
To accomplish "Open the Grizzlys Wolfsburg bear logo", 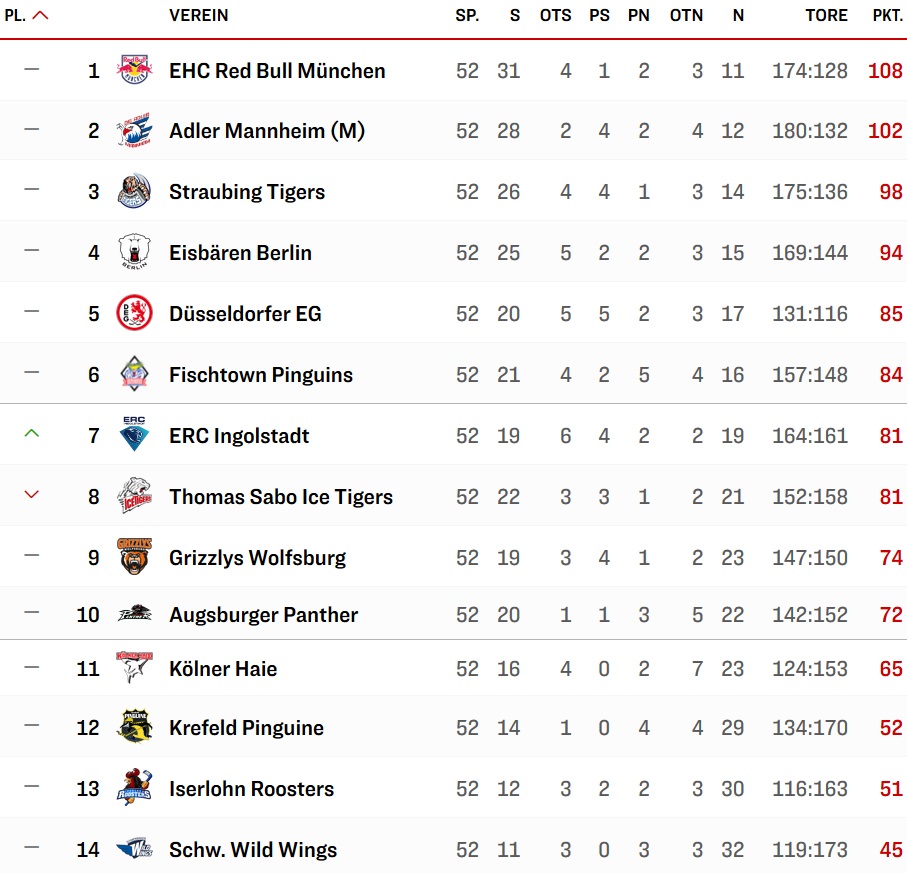I will 134,556.
